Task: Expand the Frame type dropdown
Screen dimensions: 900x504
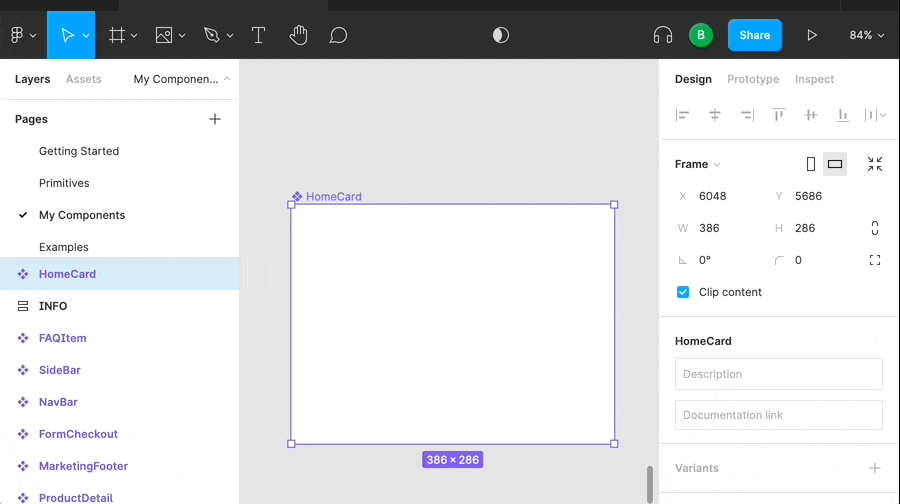Action: pos(698,164)
